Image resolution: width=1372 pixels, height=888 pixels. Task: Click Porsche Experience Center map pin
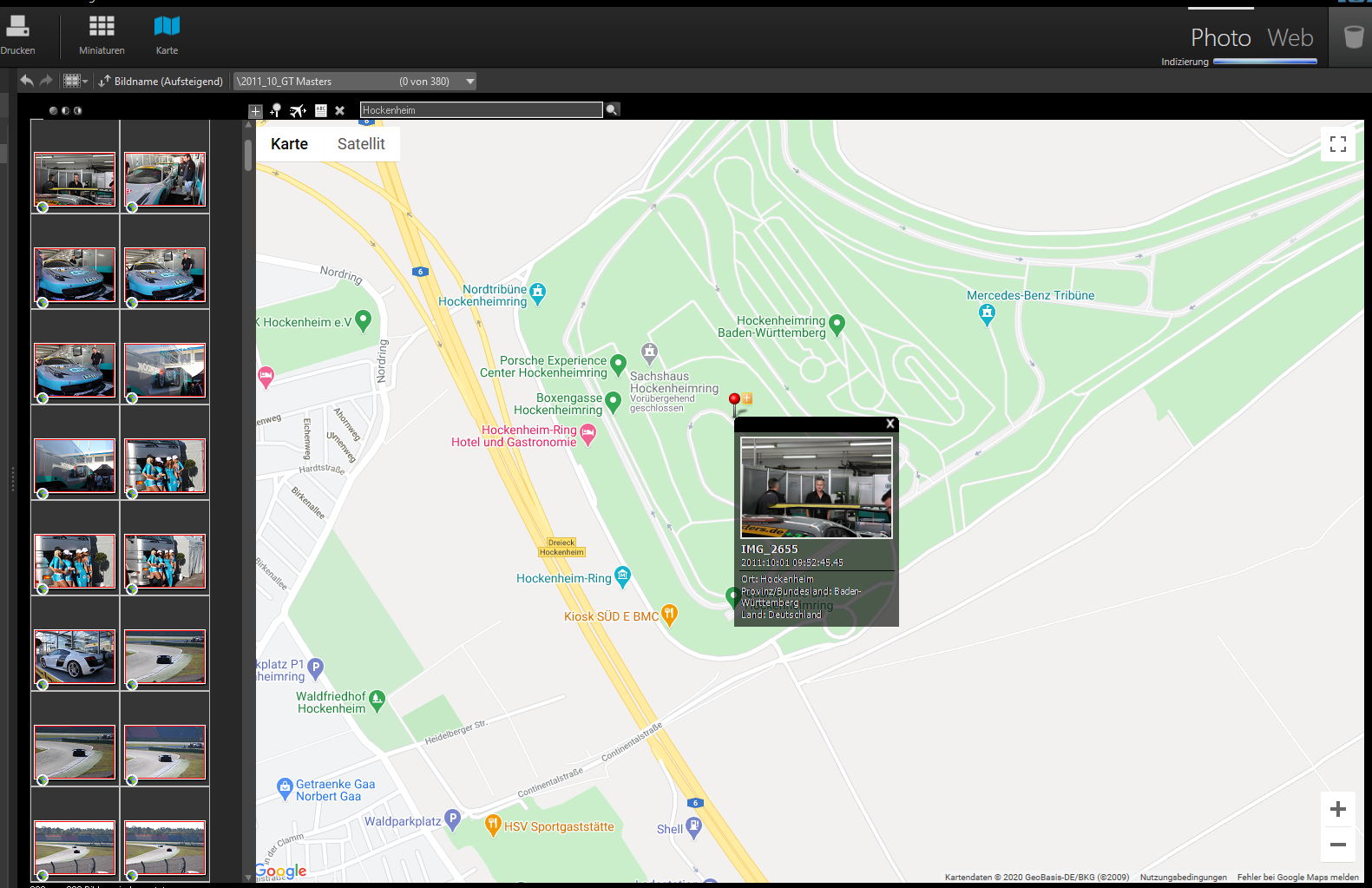coord(618,365)
